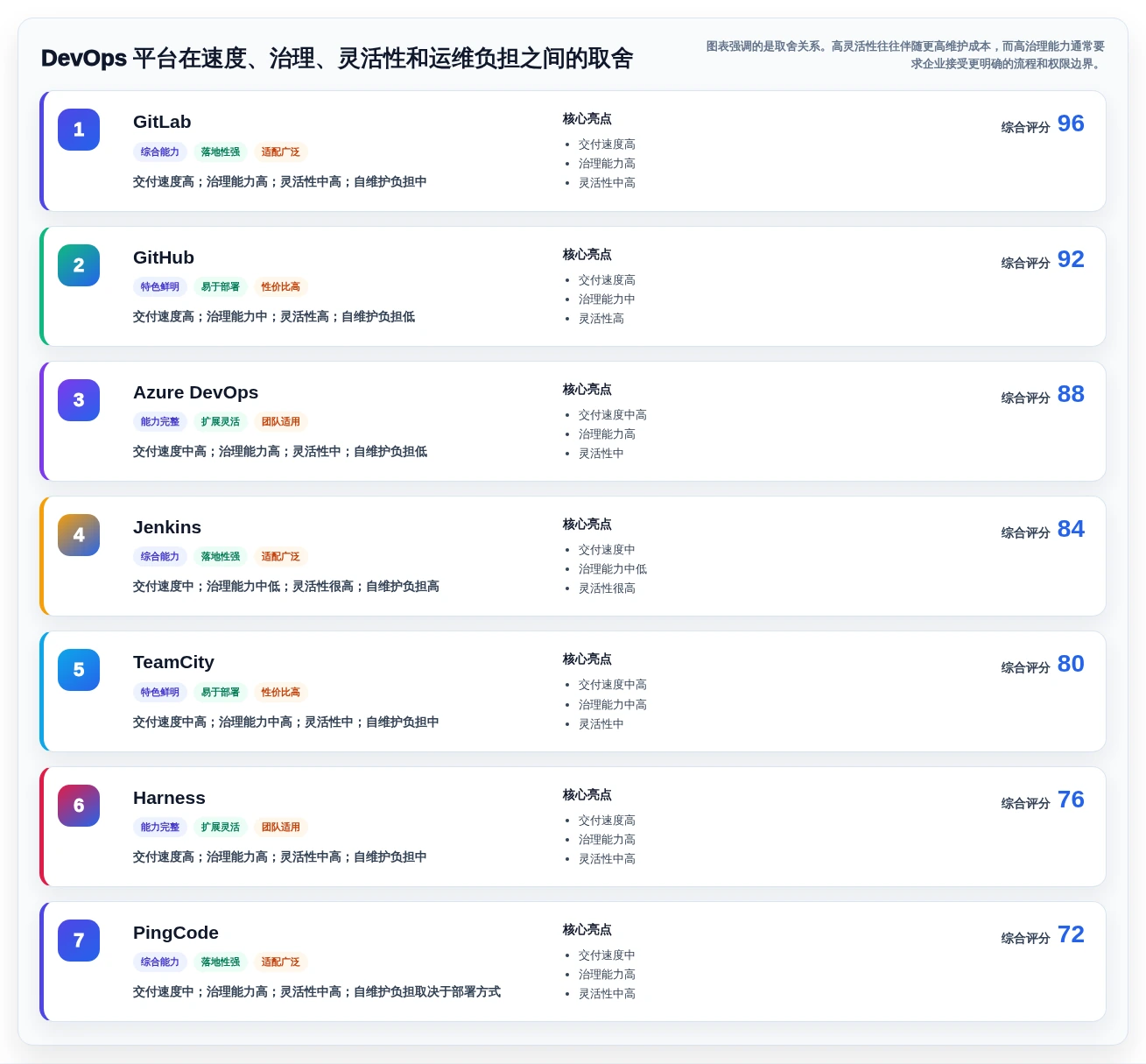The width and height of the screenshot is (1146, 1064).
Task: Click the rank 7 badge for PingCode
Action: pos(79,941)
